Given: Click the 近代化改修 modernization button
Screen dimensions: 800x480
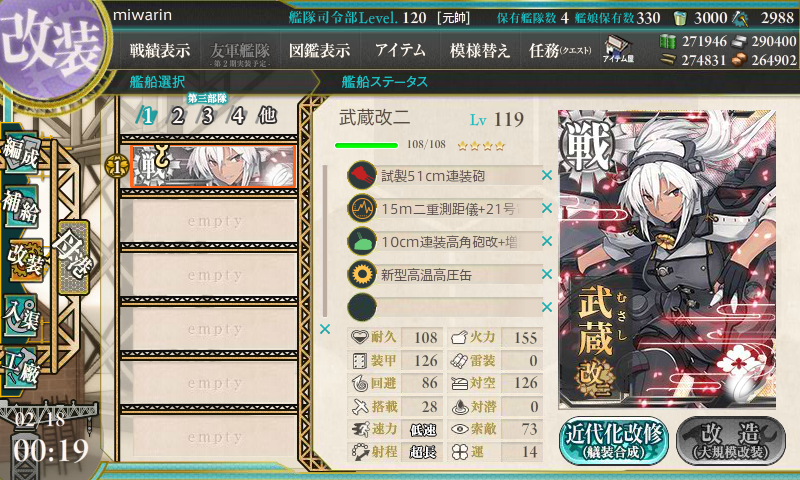Looking at the screenshot, I should click(x=614, y=441).
